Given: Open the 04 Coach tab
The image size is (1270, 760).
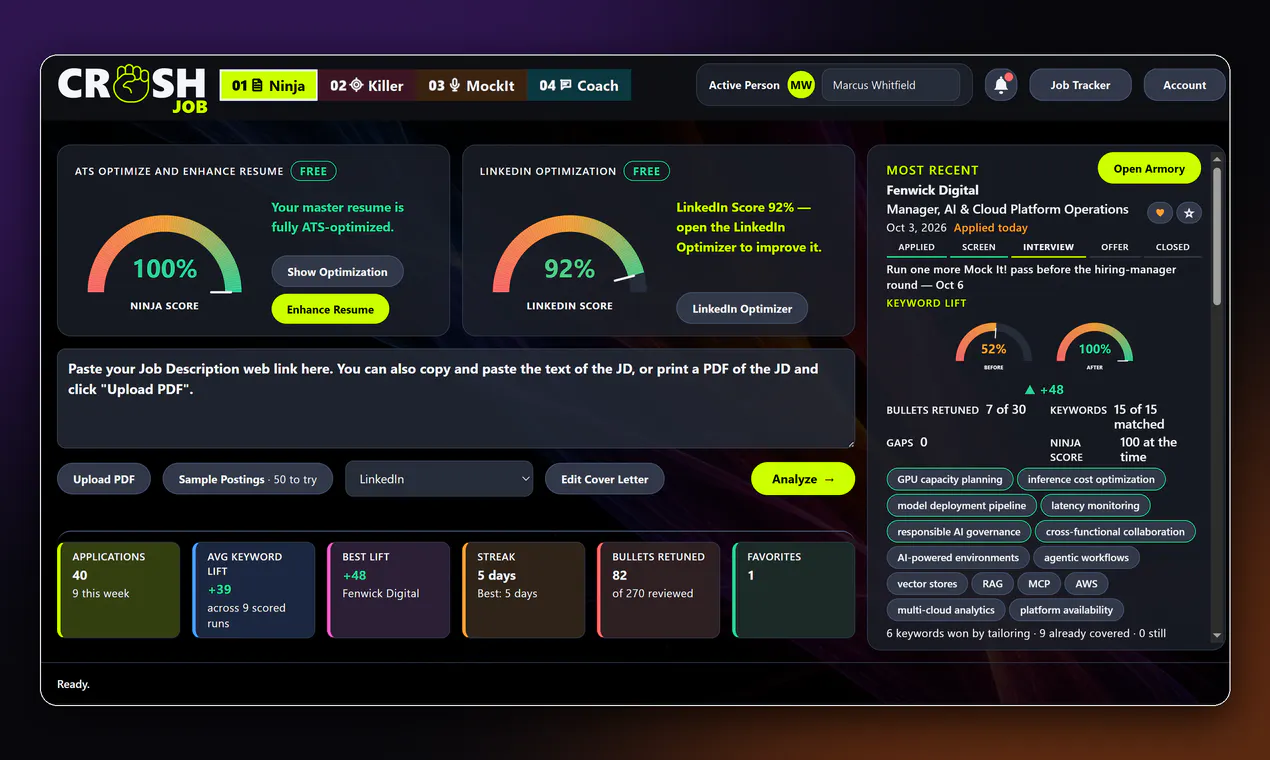Looking at the screenshot, I should [579, 86].
